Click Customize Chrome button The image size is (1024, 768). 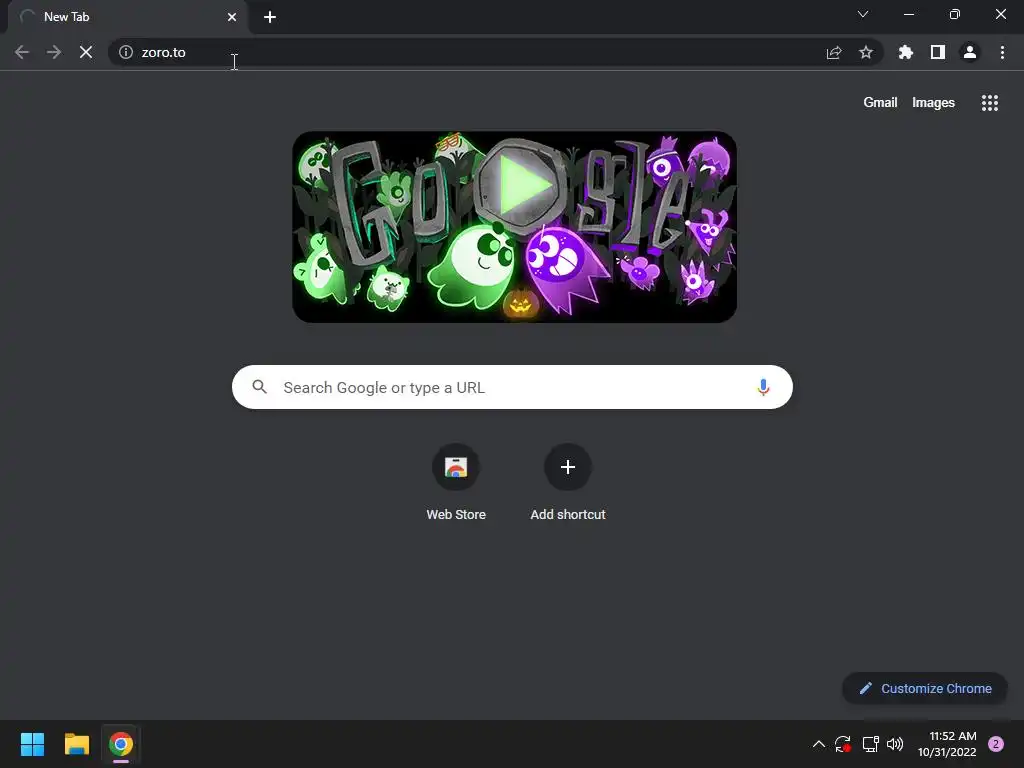925,688
